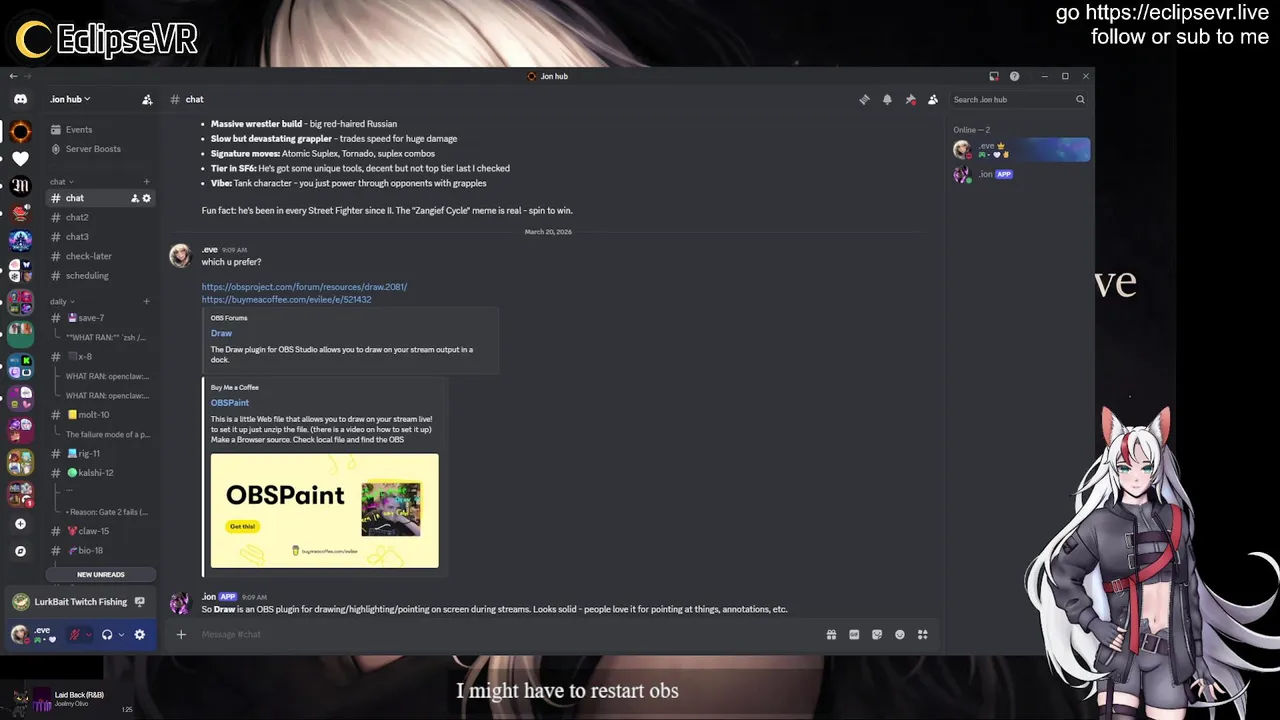Add a Server plus icon
Screen dimensions: 1280x720
(x=20, y=524)
